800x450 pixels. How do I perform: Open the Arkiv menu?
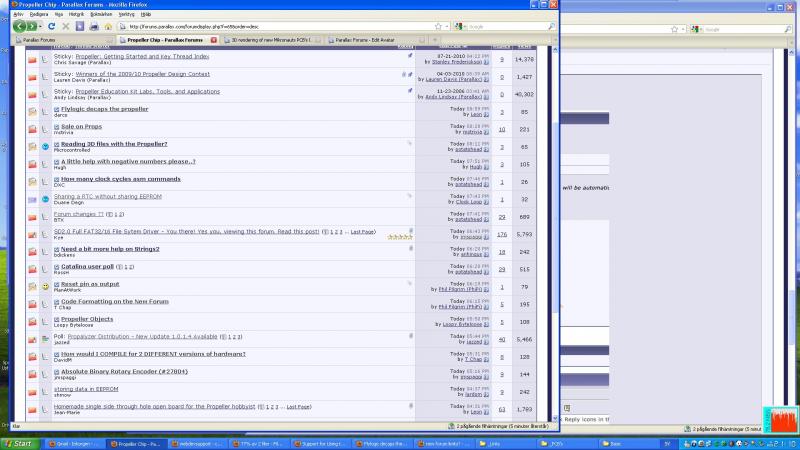click(18, 14)
